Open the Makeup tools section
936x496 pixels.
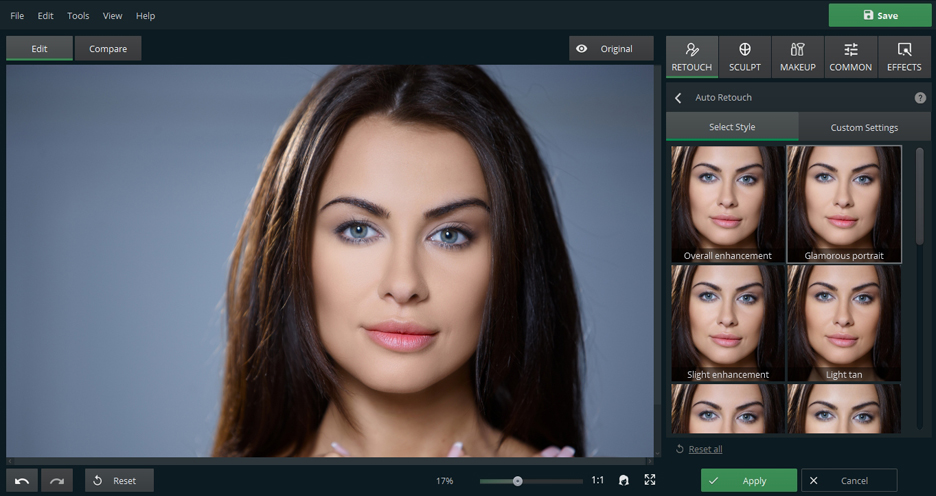[x=797, y=56]
